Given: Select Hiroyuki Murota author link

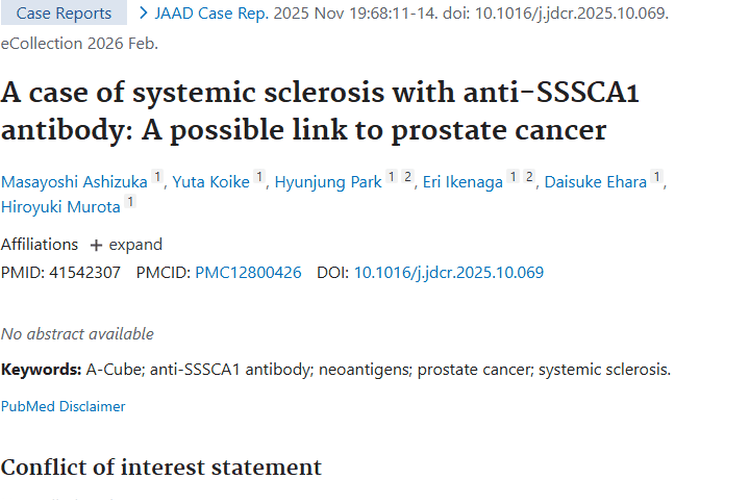Looking at the screenshot, I should 60,206.
